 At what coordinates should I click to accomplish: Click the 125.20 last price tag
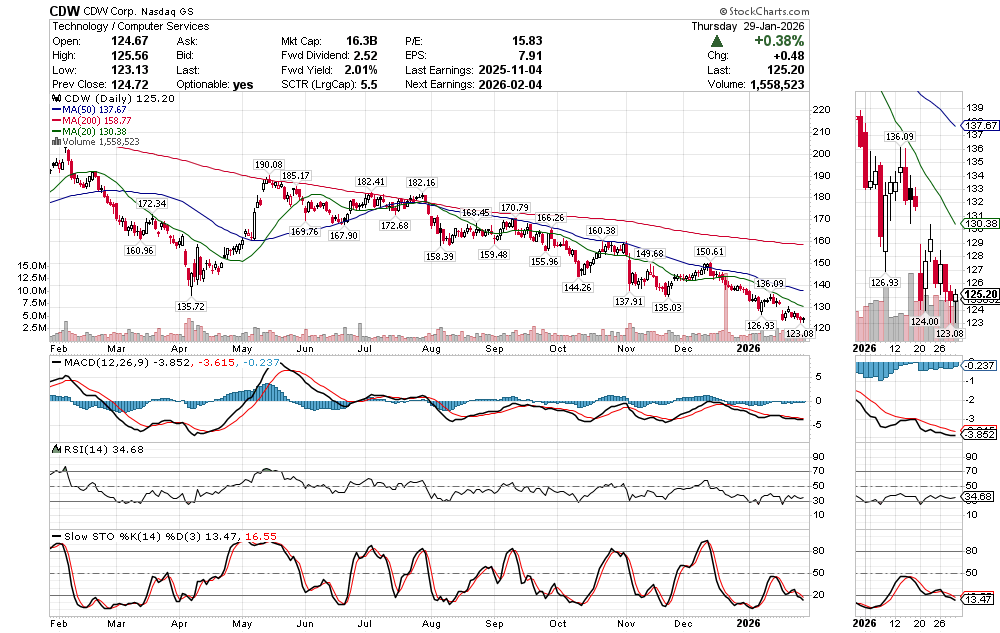click(978, 294)
